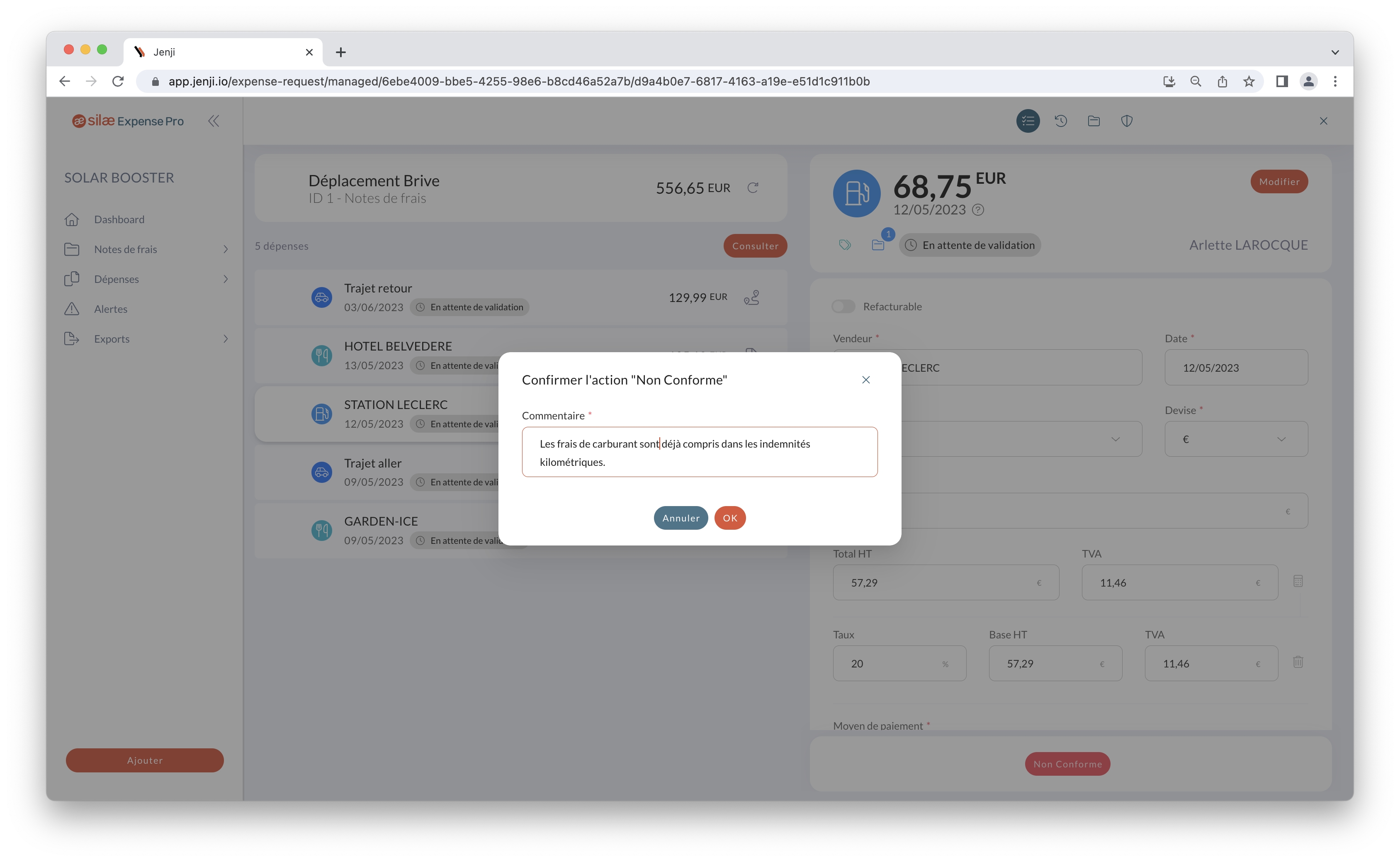The height and width of the screenshot is (862, 1400).
Task: Open attachments folder with badge 1
Action: click(878, 245)
